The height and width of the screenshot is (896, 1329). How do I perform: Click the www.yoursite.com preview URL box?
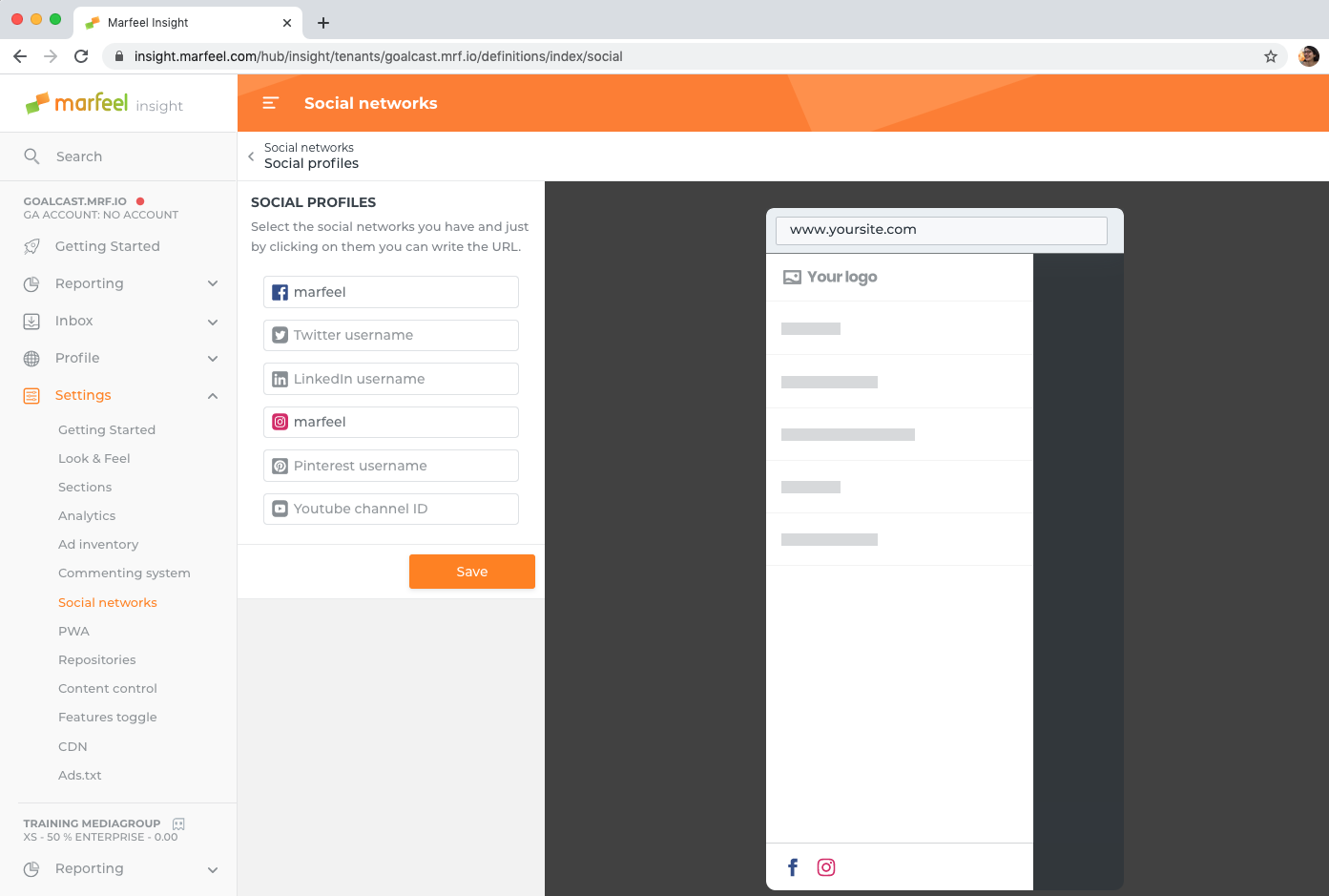point(942,230)
